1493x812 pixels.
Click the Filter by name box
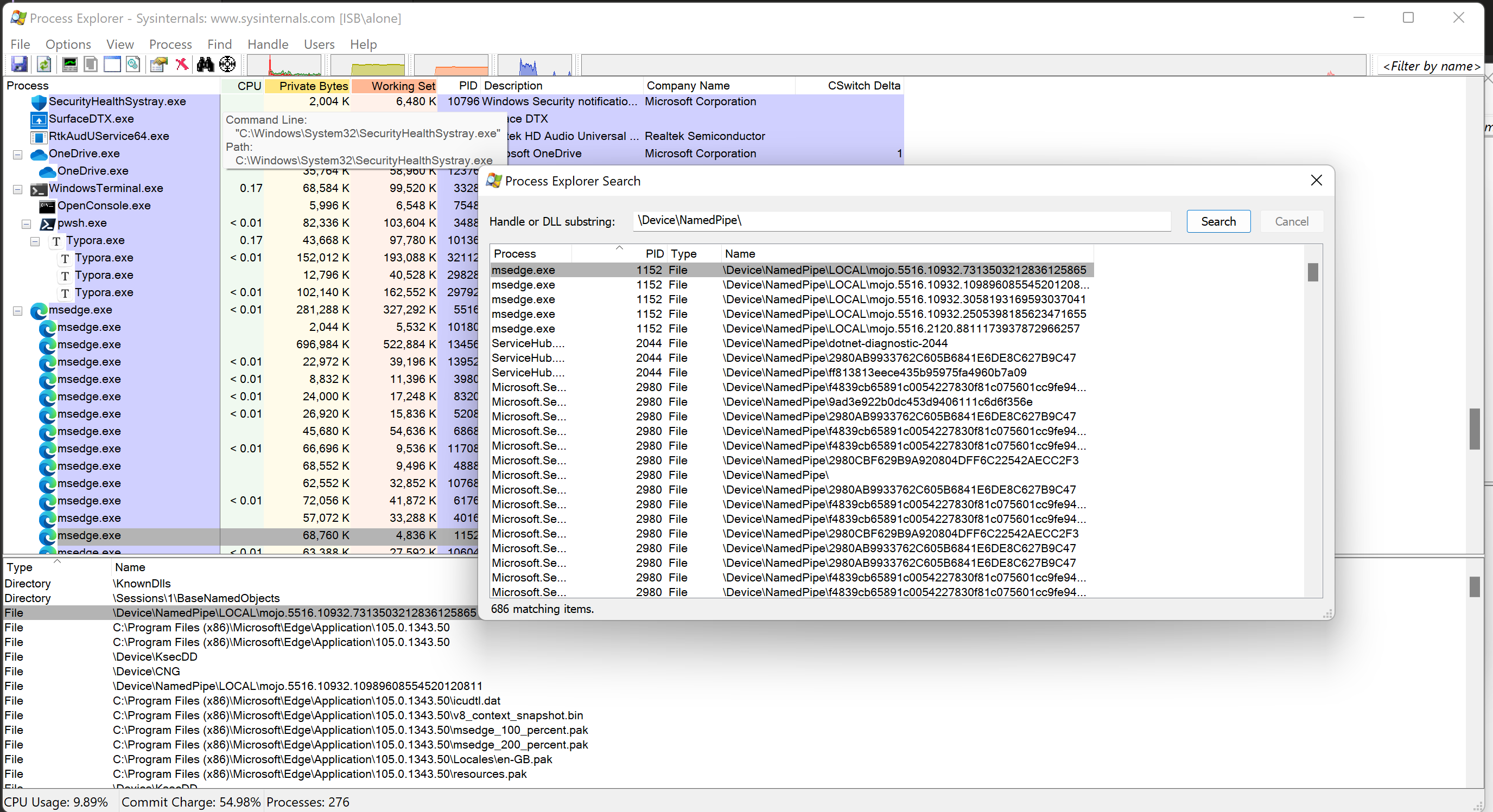[1431, 66]
